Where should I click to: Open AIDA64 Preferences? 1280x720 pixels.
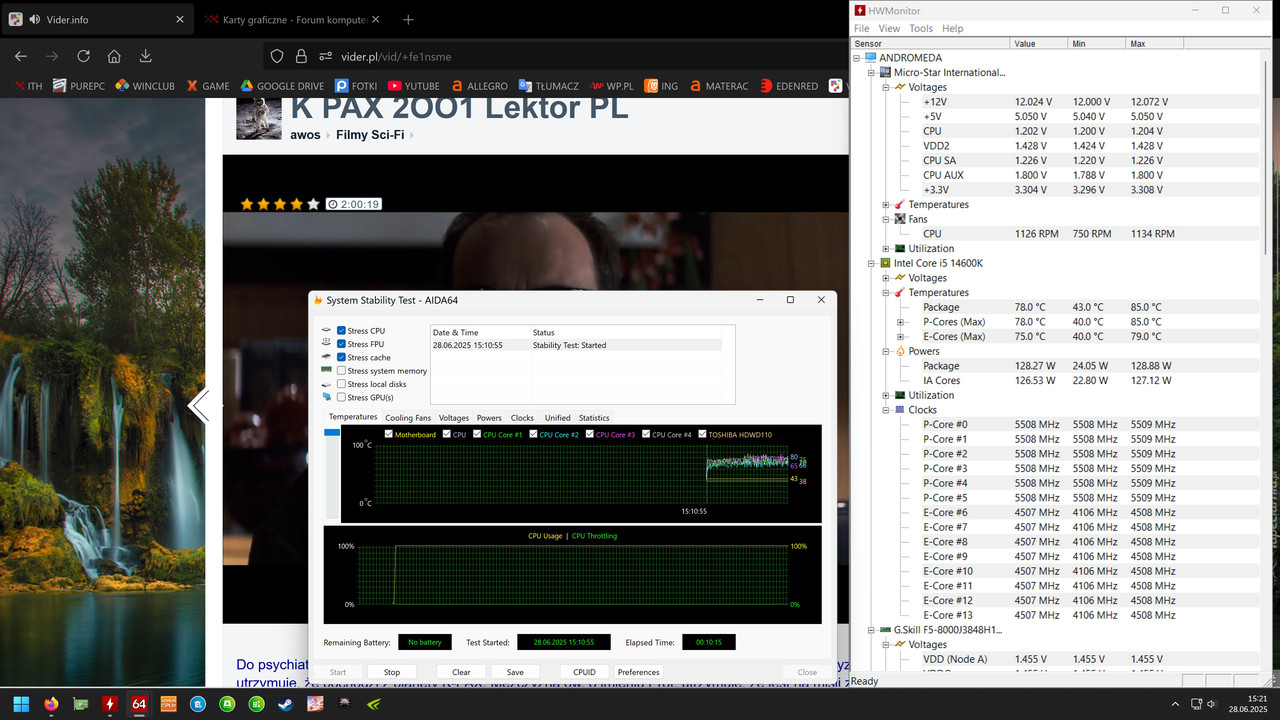pyautogui.click(x=638, y=672)
